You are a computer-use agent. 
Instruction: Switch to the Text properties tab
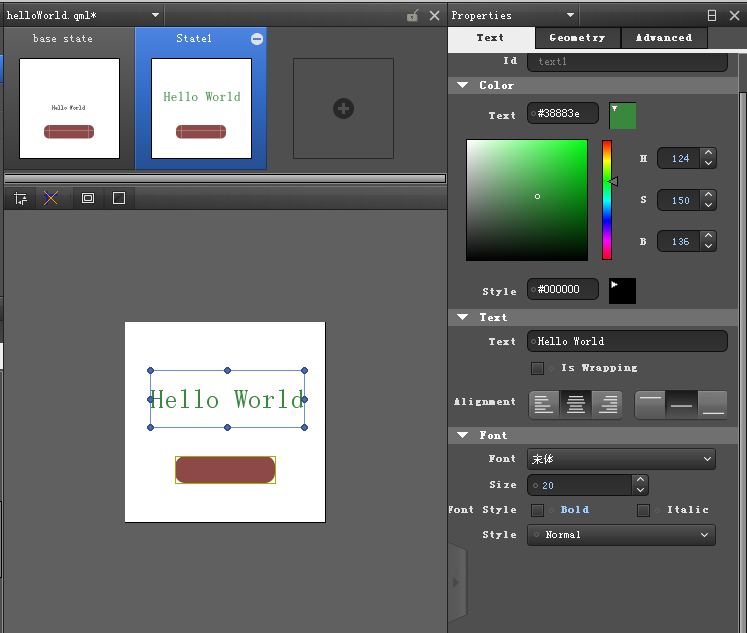(x=491, y=38)
